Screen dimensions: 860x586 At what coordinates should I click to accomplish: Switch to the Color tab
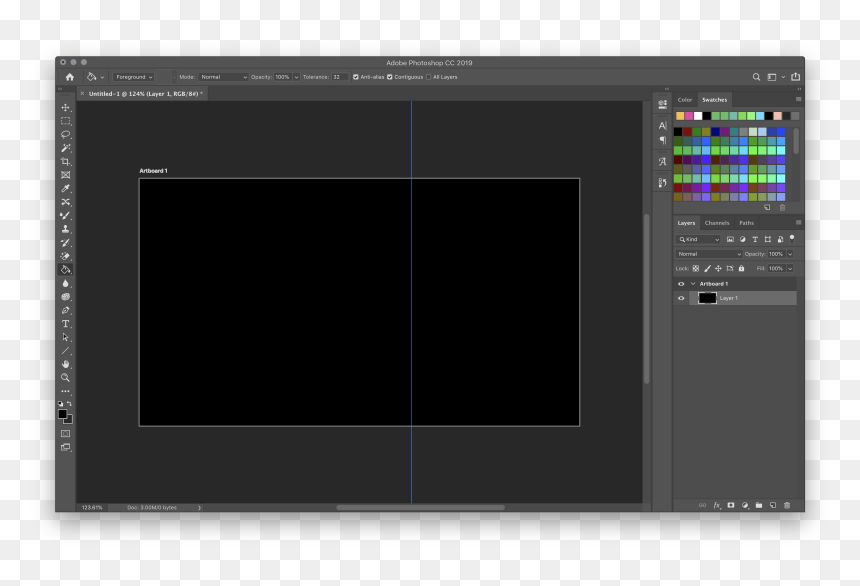[x=684, y=100]
